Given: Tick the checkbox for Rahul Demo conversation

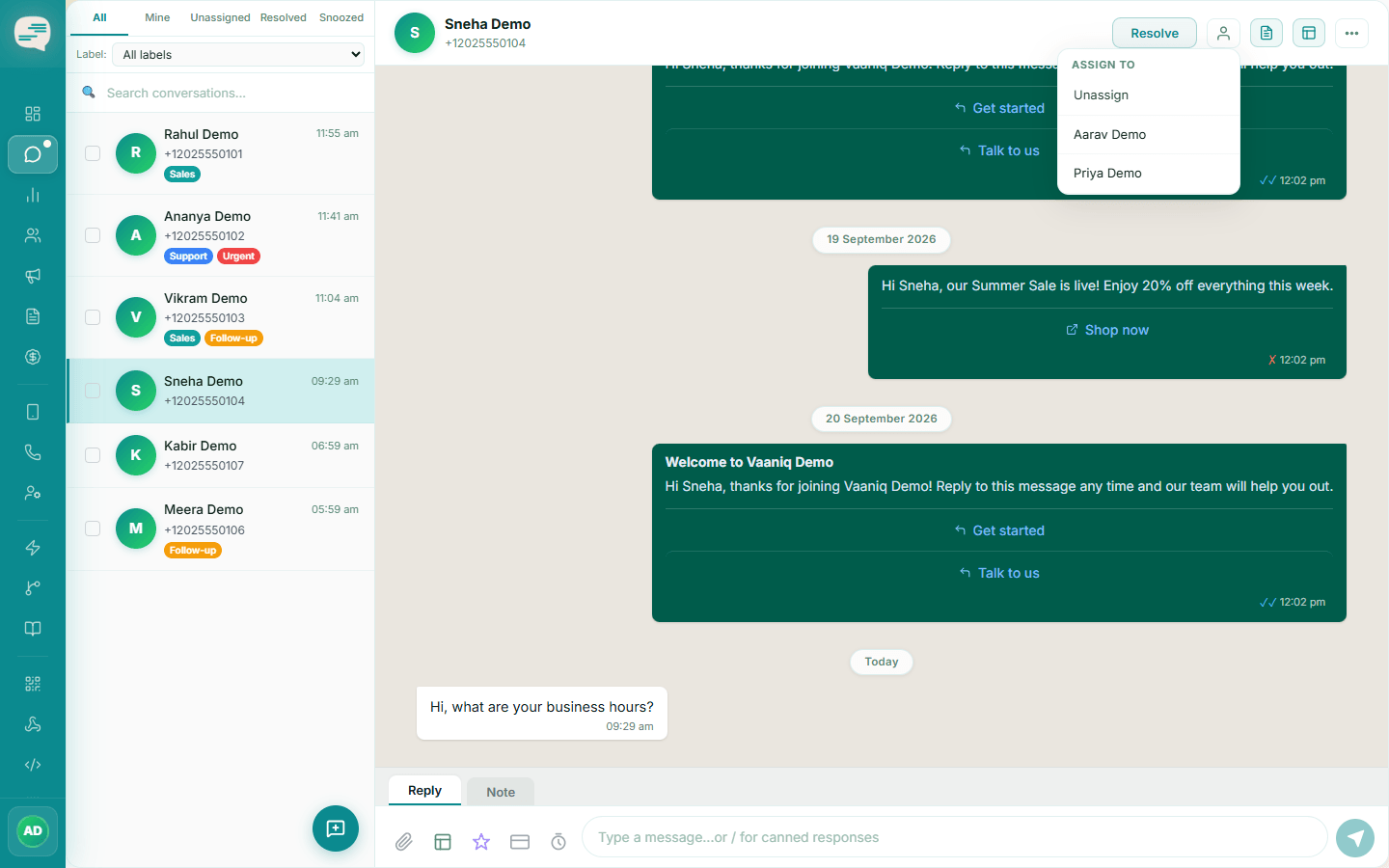Looking at the screenshot, I should tap(93, 153).
